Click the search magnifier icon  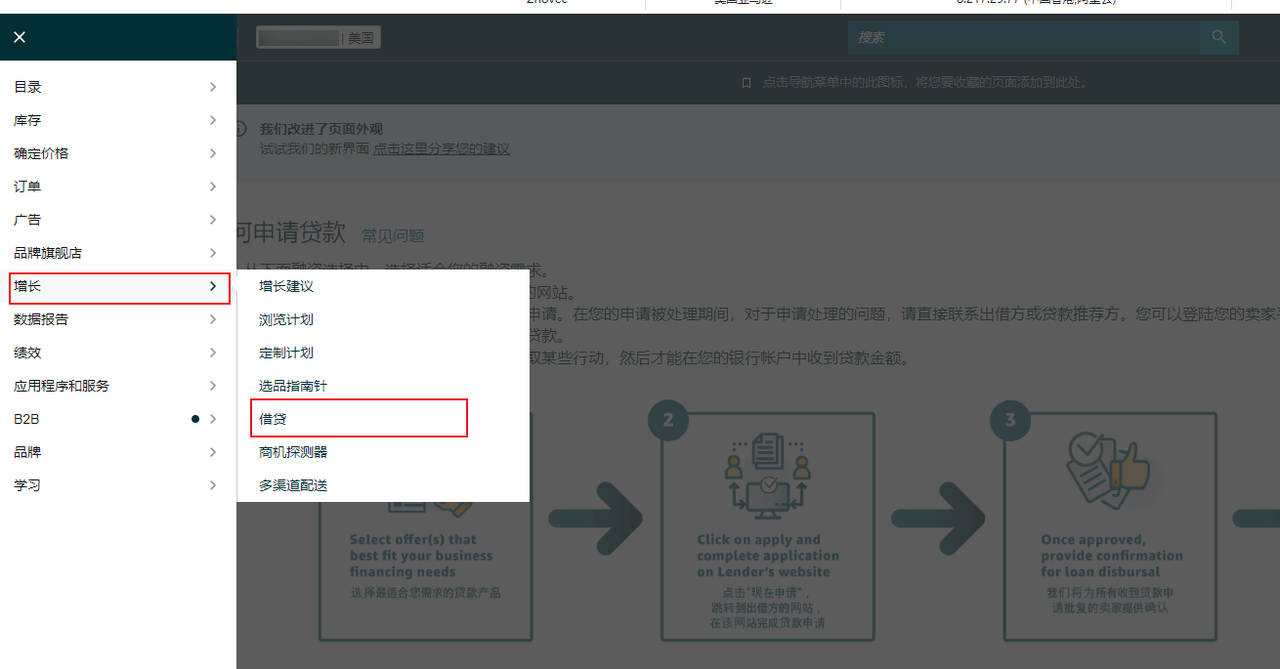click(1218, 37)
